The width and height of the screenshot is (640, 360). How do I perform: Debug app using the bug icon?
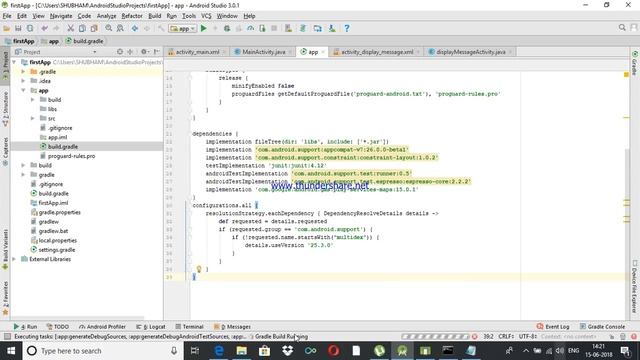coord(227,28)
